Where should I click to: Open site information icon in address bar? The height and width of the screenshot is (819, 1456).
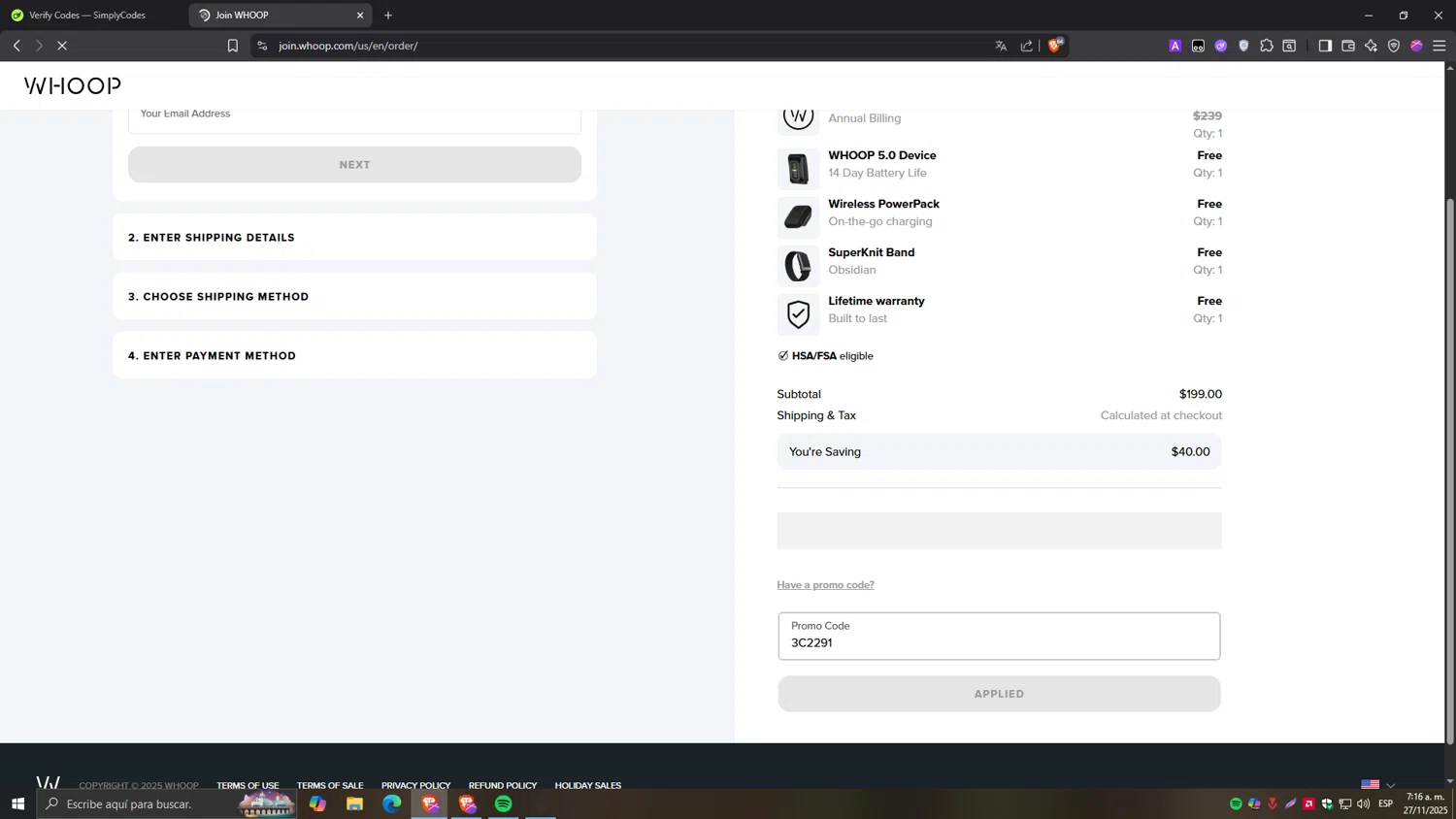(x=262, y=46)
